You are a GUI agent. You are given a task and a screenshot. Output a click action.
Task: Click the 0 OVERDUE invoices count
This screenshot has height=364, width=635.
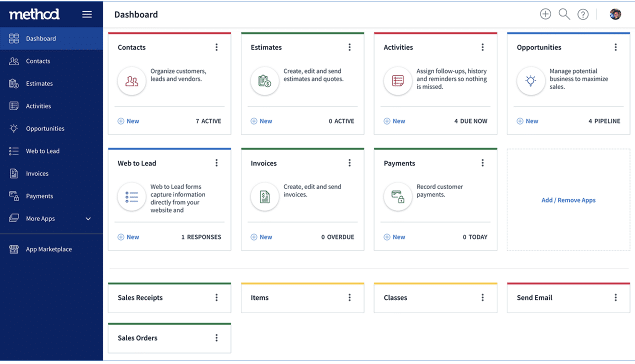[338, 237]
